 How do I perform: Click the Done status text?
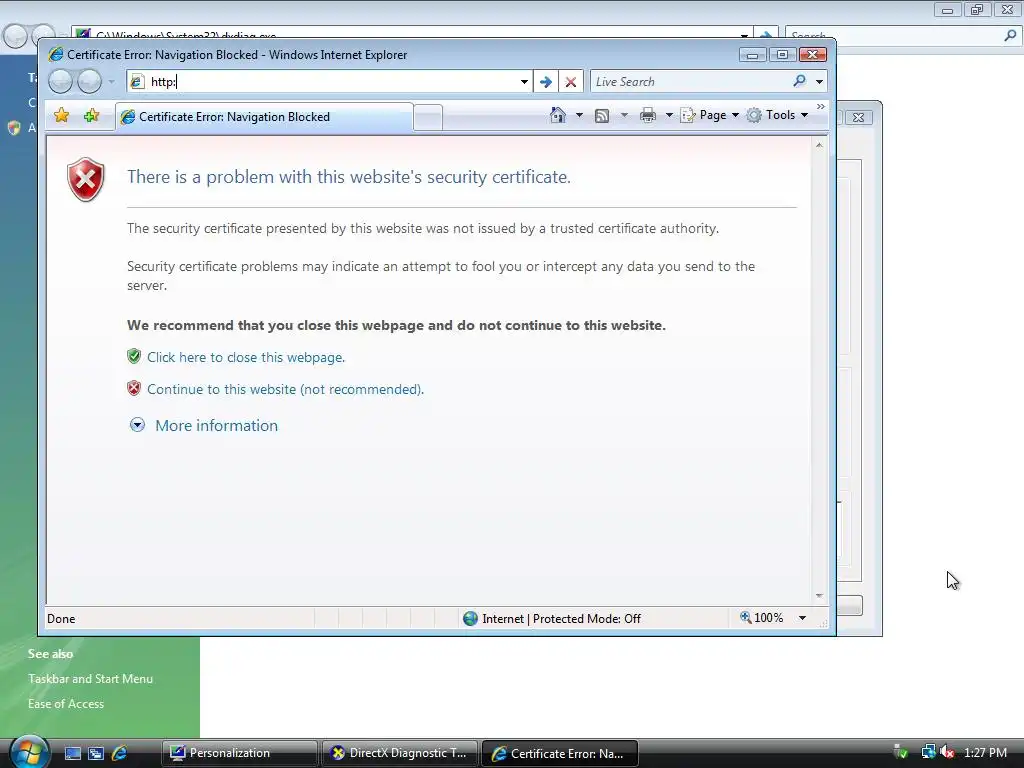(61, 619)
